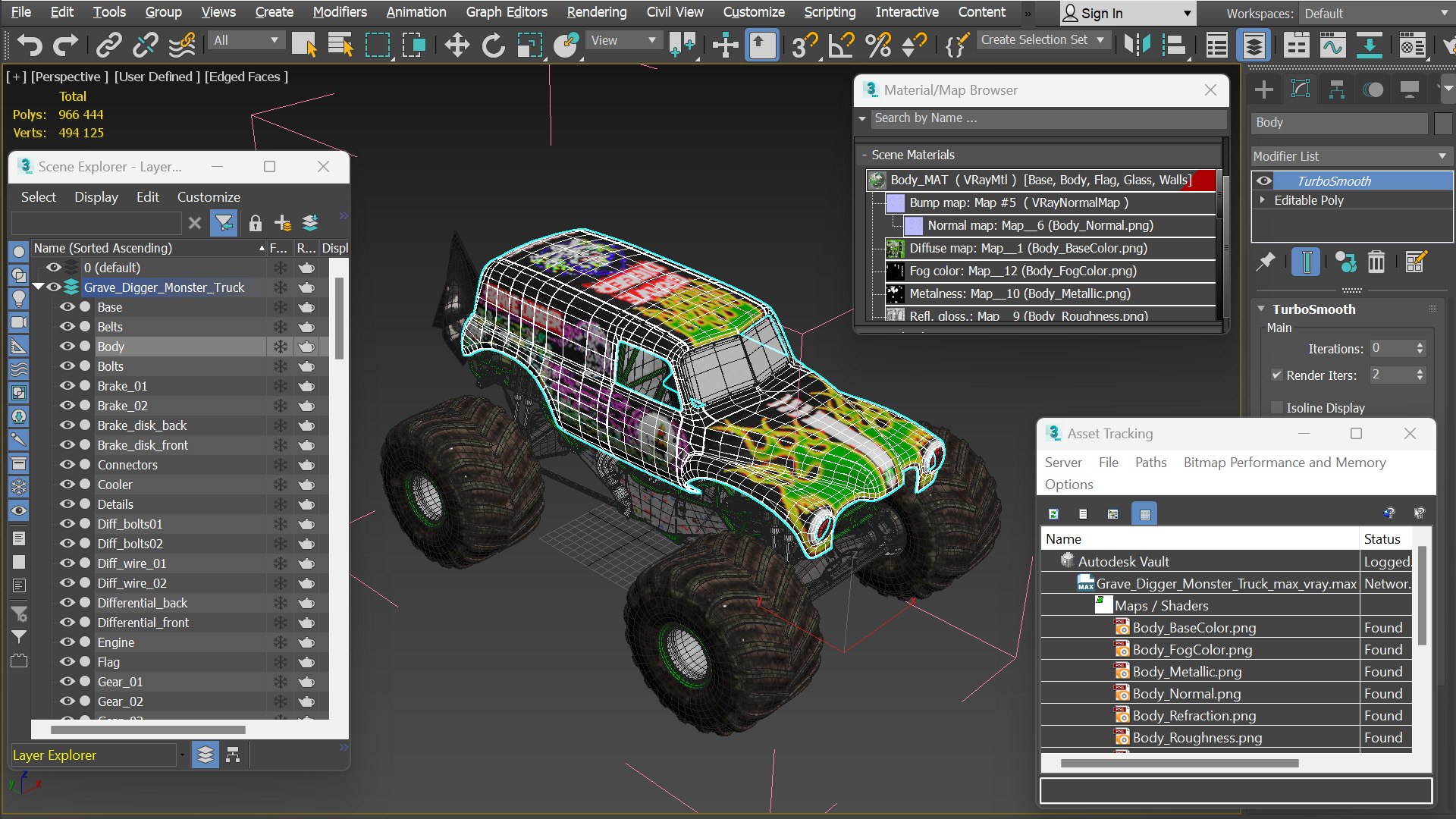
Task: Activate the Select and Move tool
Action: click(457, 45)
